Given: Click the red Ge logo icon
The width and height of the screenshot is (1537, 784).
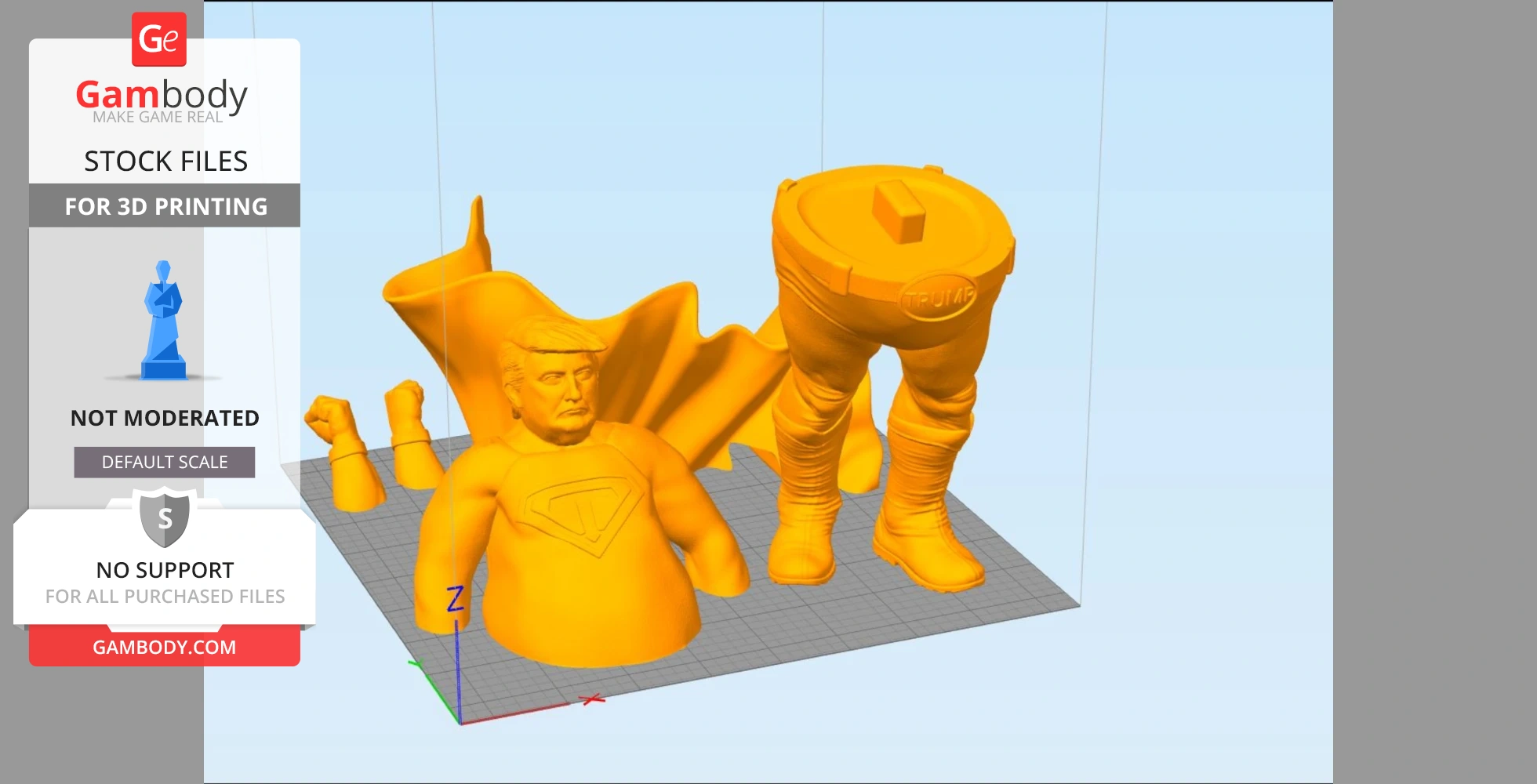Looking at the screenshot, I should click(159, 39).
